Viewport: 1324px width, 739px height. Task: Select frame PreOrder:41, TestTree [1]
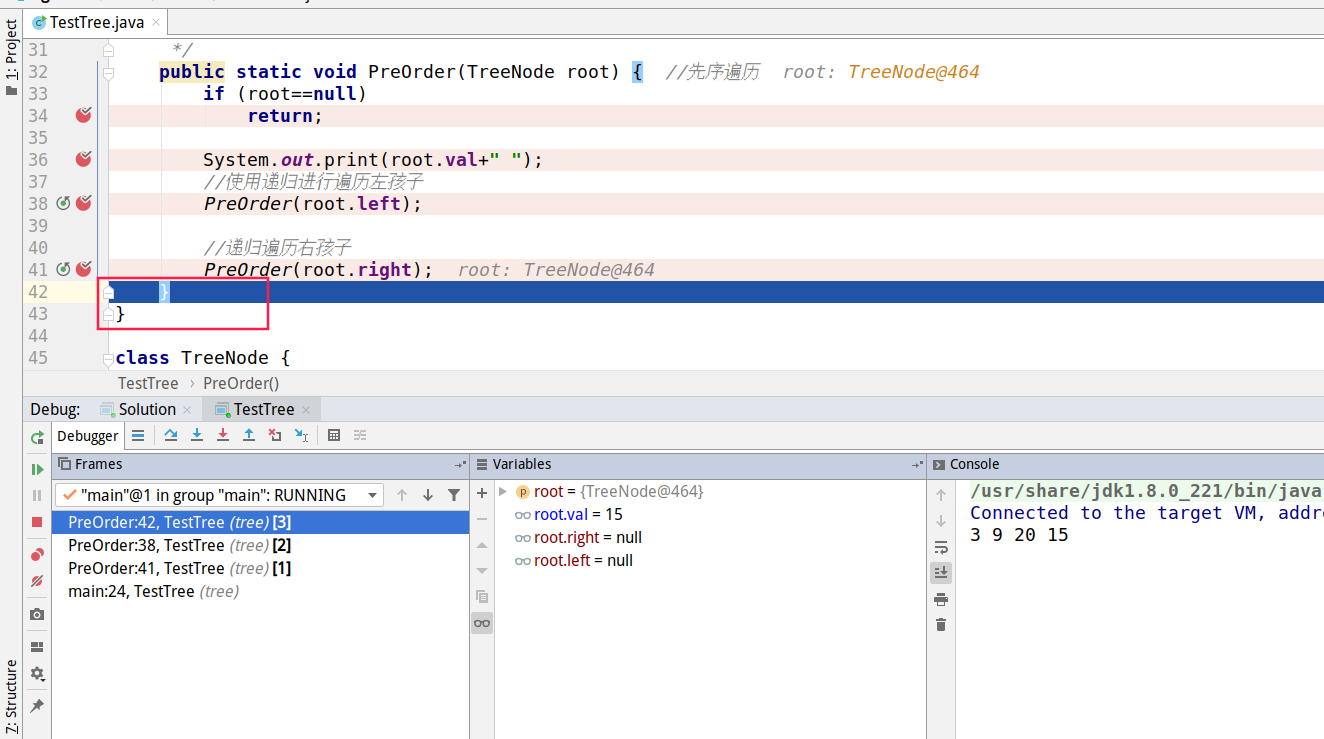260,568
